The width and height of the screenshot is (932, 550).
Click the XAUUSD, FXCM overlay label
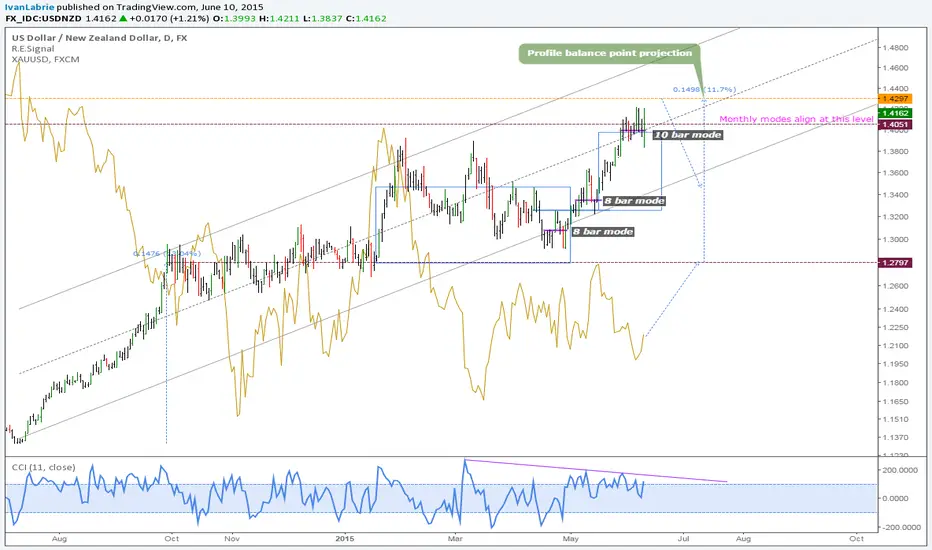(45, 59)
